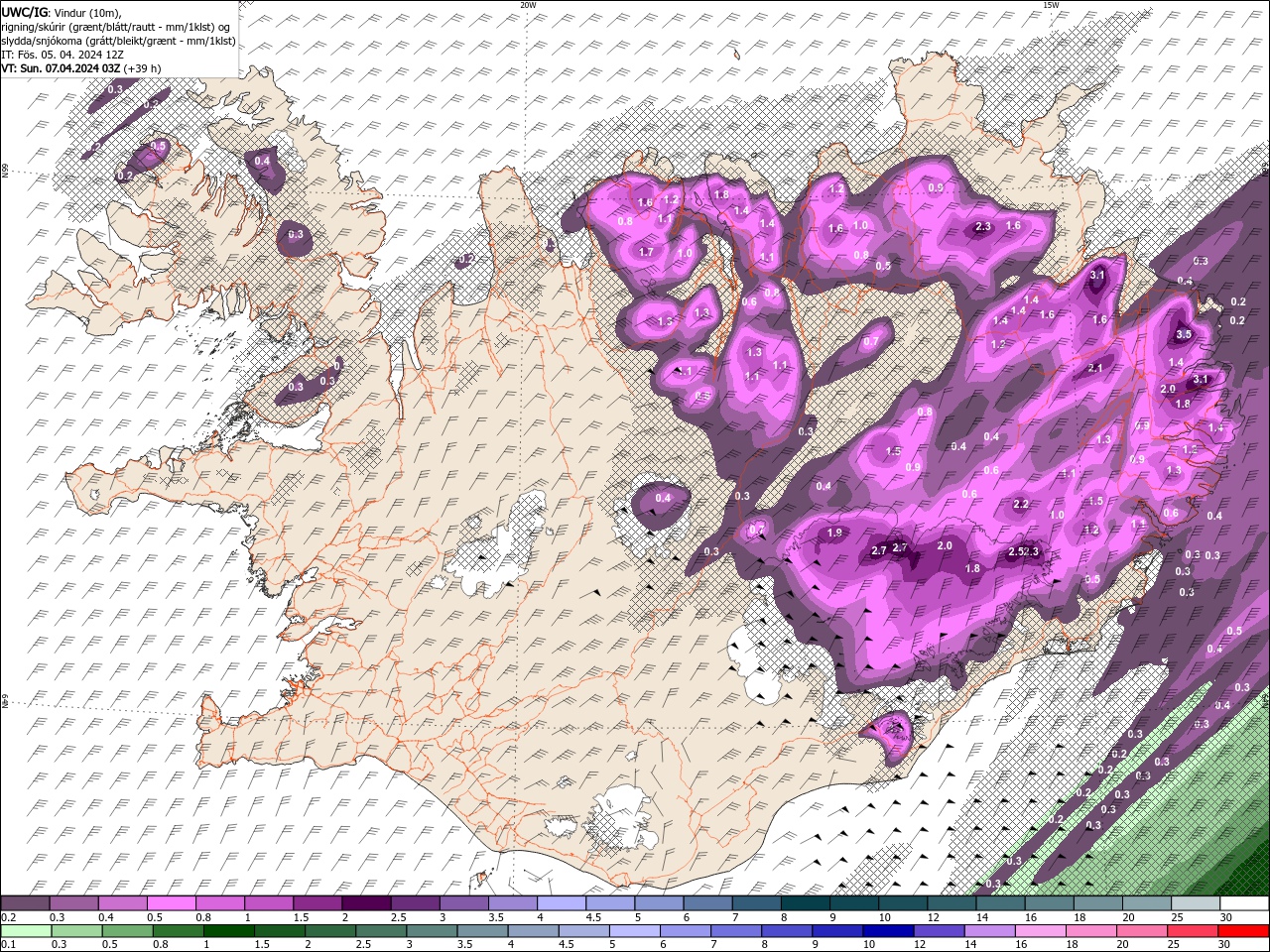This screenshot has height=952, width=1270.
Task: Click the 0.4 label in upper legend row
Action: click(107, 917)
